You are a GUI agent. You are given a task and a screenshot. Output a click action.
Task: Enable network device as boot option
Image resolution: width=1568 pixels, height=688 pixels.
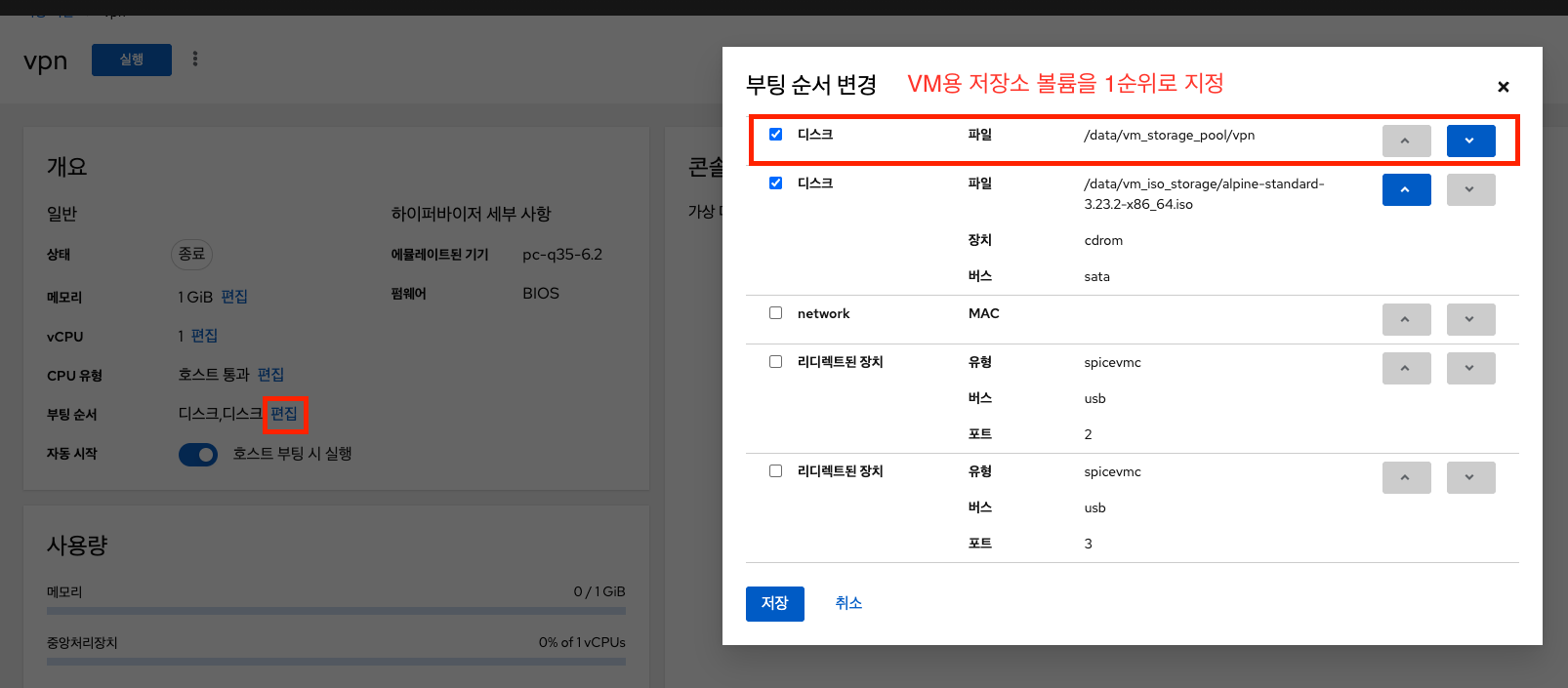click(x=775, y=313)
